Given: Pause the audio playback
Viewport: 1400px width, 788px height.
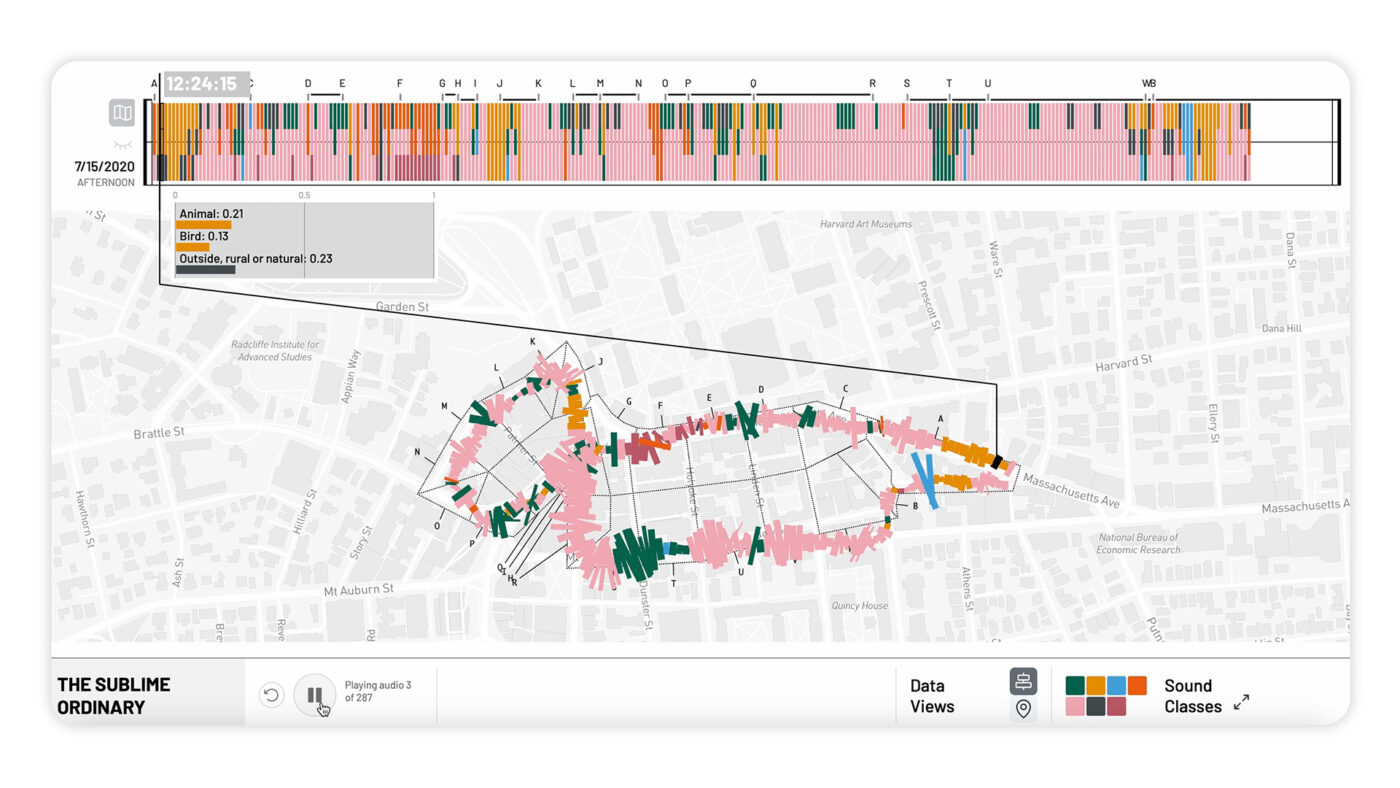Looking at the screenshot, I should click(x=314, y=694).
